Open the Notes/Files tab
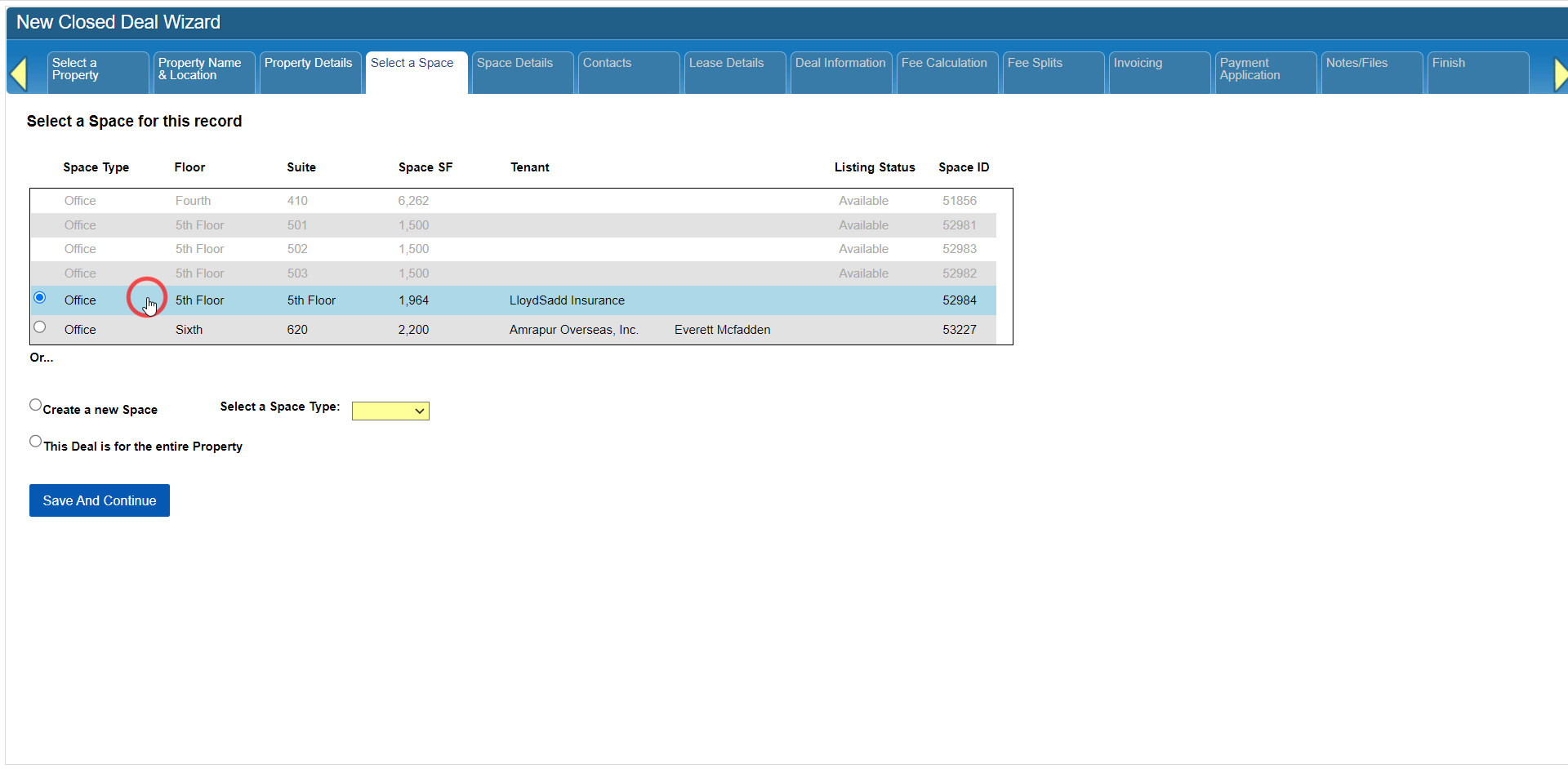This screenshot has height=769, width=1568. click(1372, 73)
